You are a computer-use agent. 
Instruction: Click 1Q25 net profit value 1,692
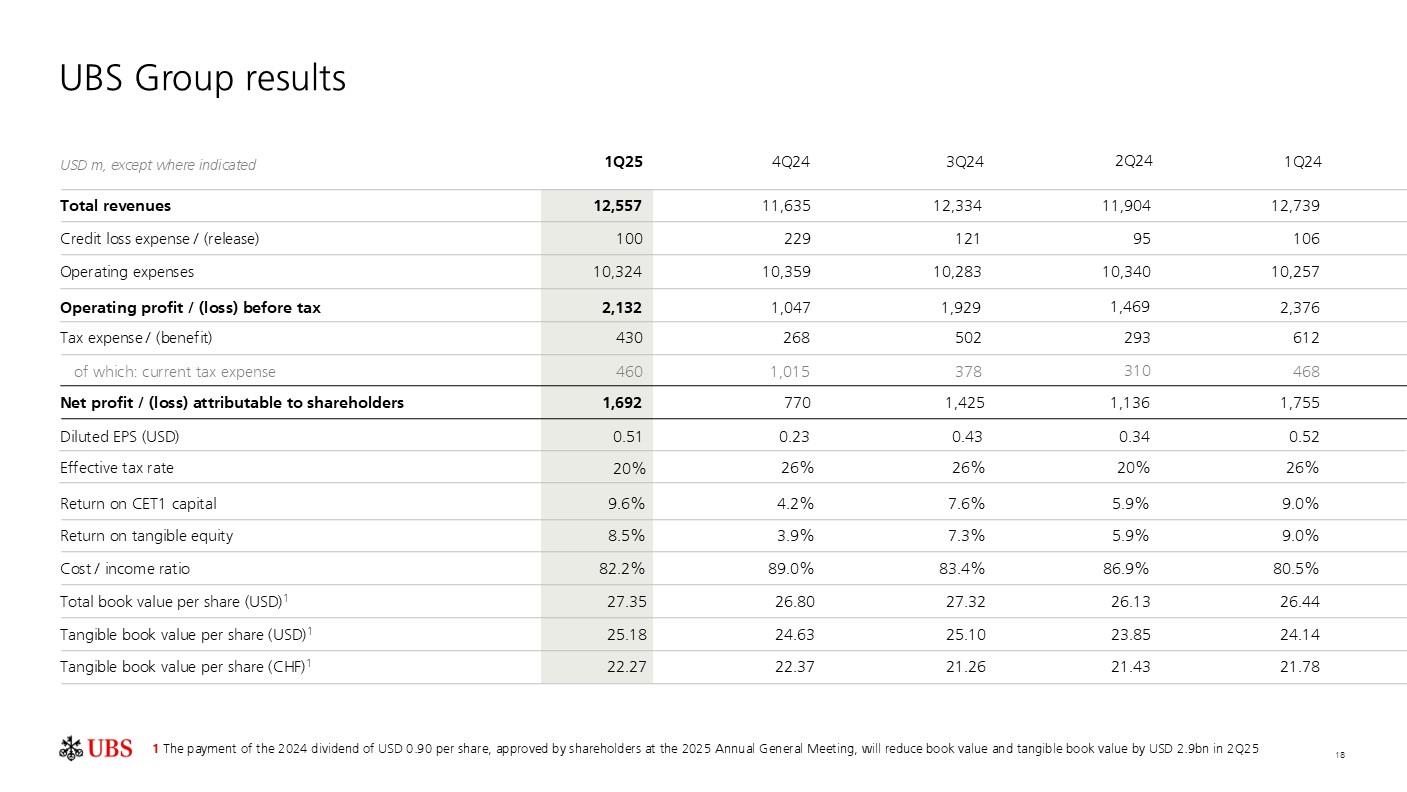[x=621, y=403]
